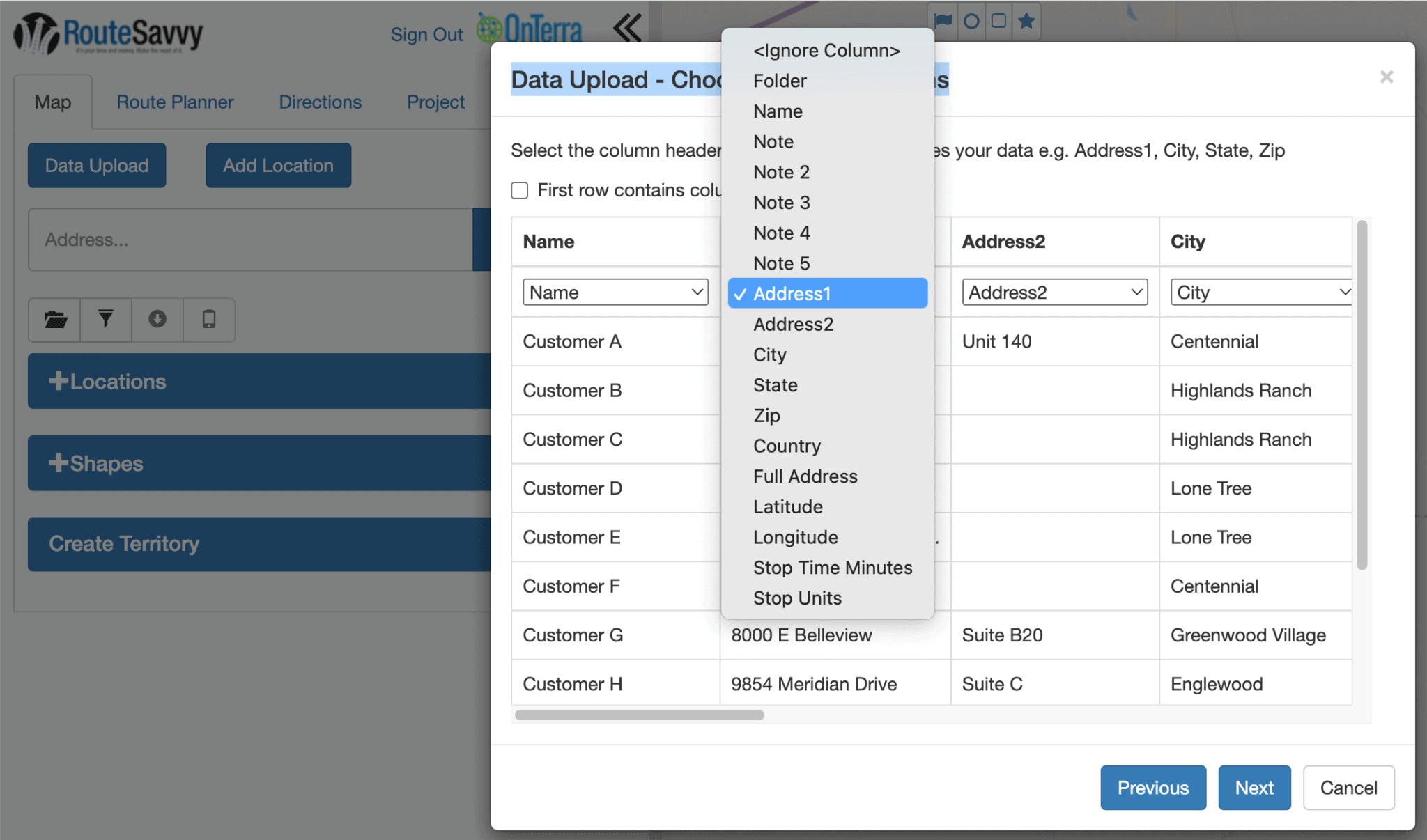Choose Address1 in the dropdown list
Viewport: 1427px width, 840px height.
click(x=827, y=293)
